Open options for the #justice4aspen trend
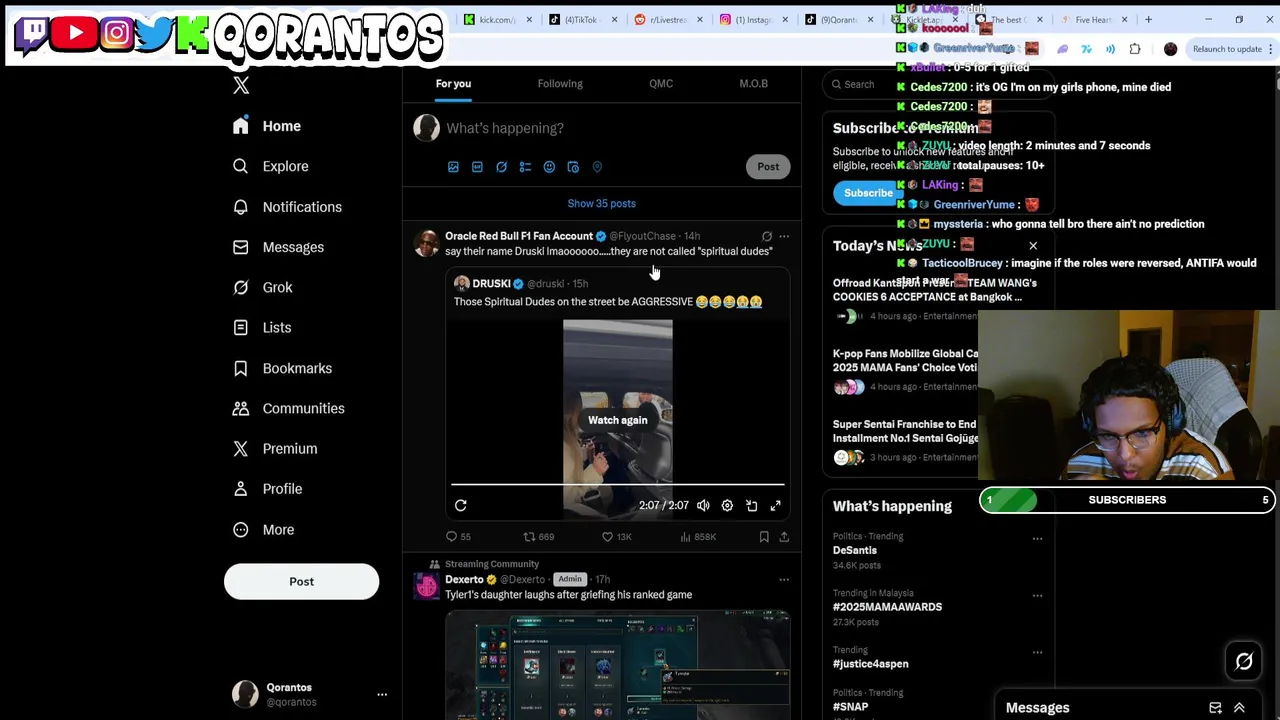This screenshot has width=1280, height=720. point(1037,652)
